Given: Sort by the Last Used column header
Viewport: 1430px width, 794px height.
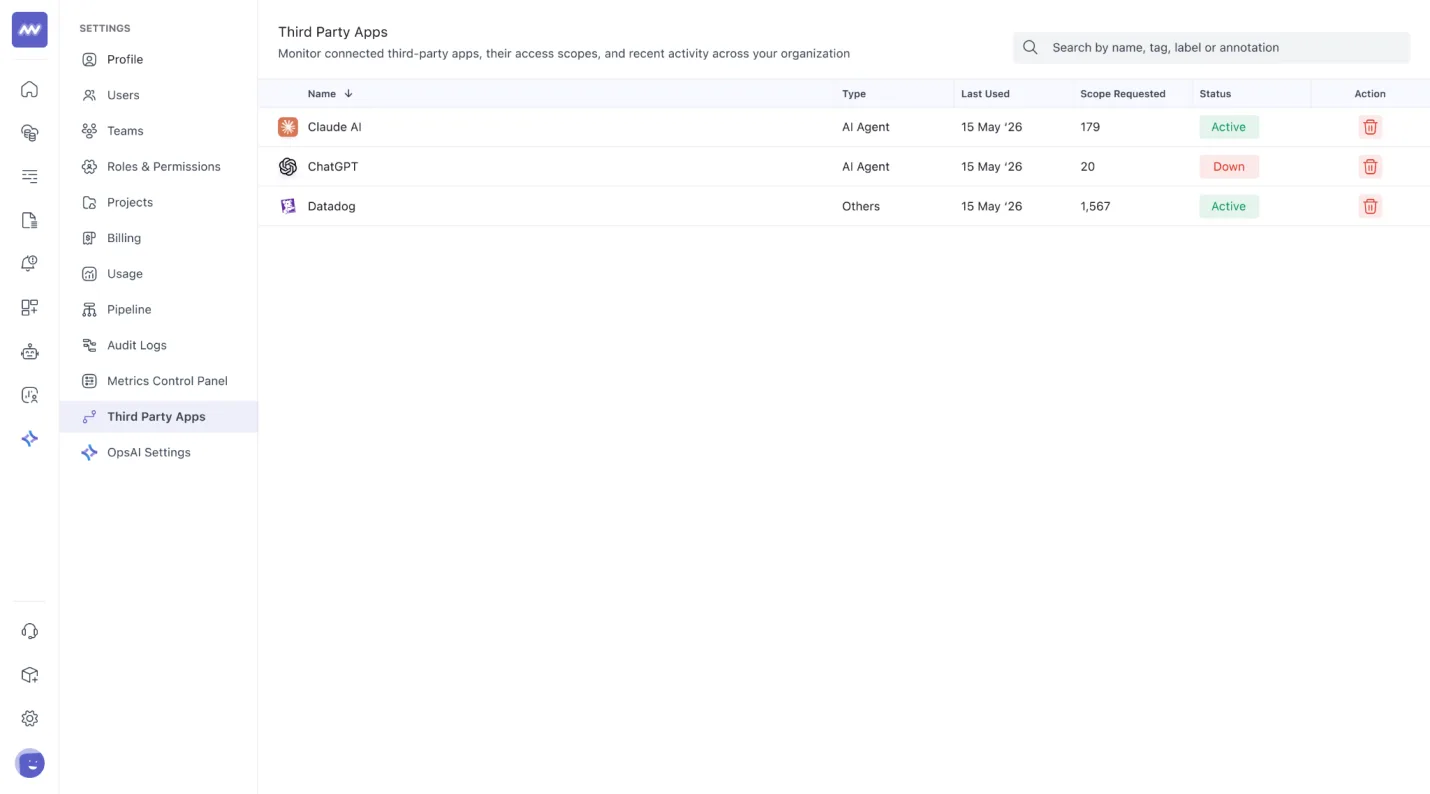Looking at the screenshot, I should (985, 94).
